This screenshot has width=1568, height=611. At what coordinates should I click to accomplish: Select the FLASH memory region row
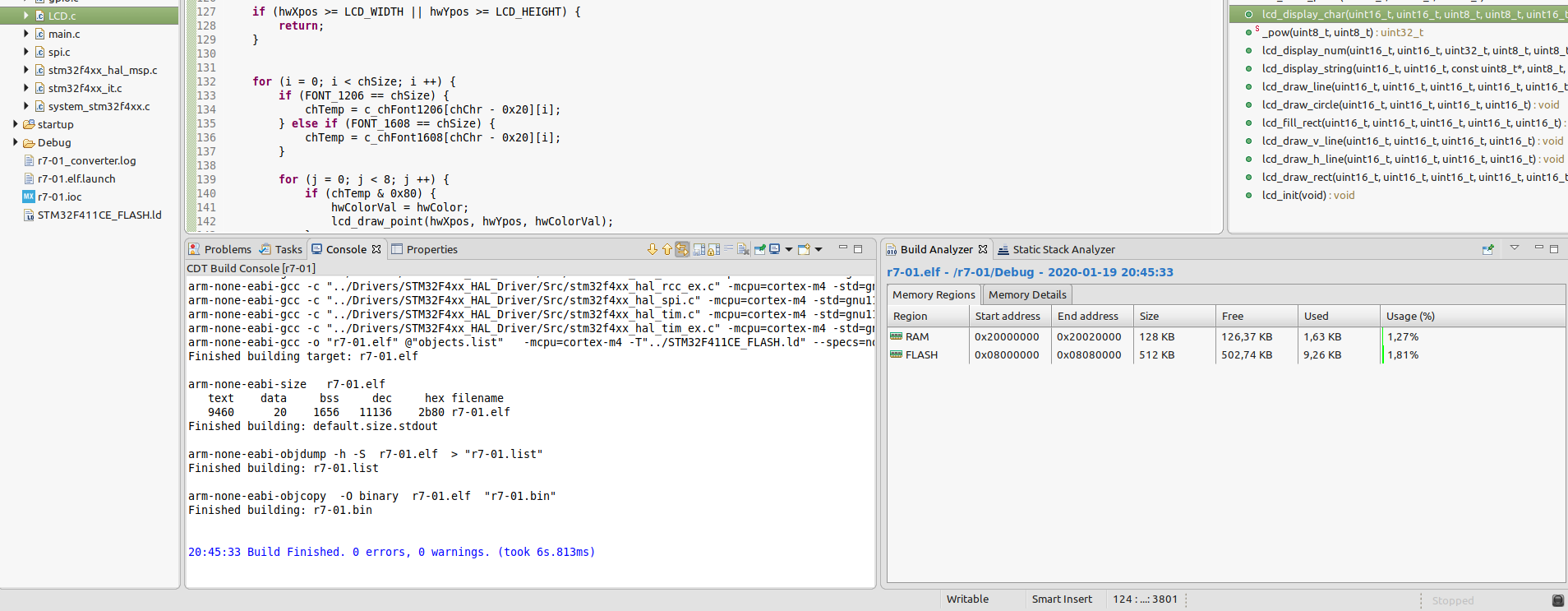tap(921, 354)
